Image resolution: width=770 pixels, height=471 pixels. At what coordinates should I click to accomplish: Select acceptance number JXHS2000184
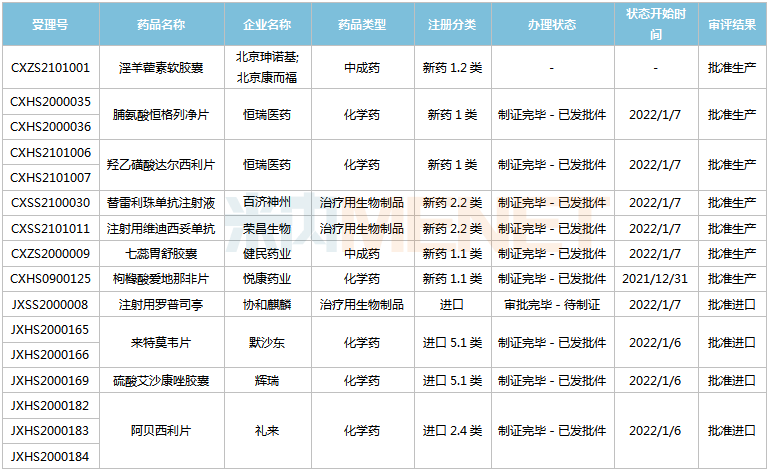click(50, 456)
